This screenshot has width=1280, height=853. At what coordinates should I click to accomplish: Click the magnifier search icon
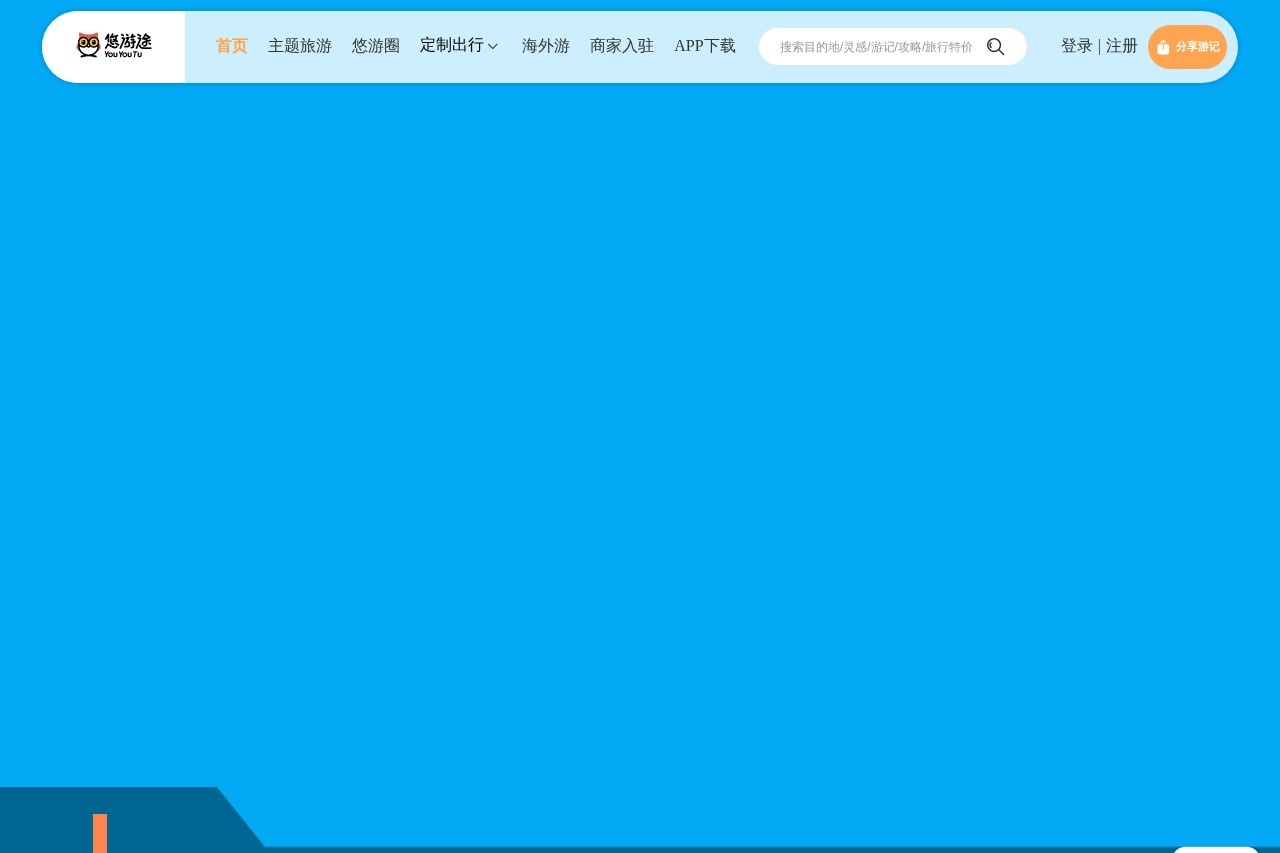click(x=996, y=47)
